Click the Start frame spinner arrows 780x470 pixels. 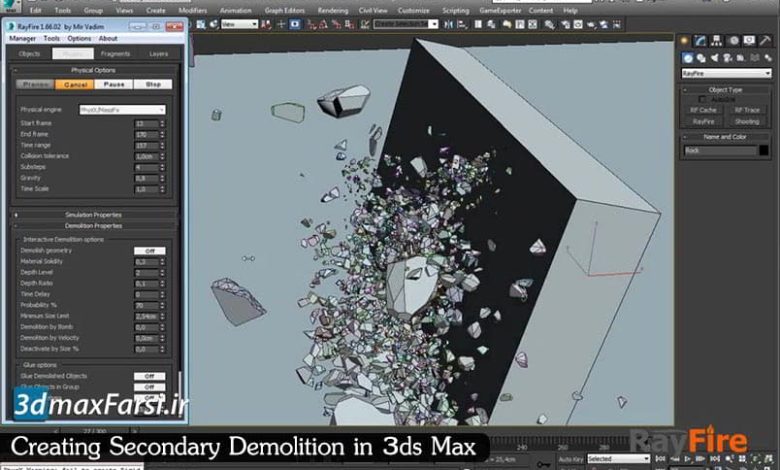pos(162,123)
